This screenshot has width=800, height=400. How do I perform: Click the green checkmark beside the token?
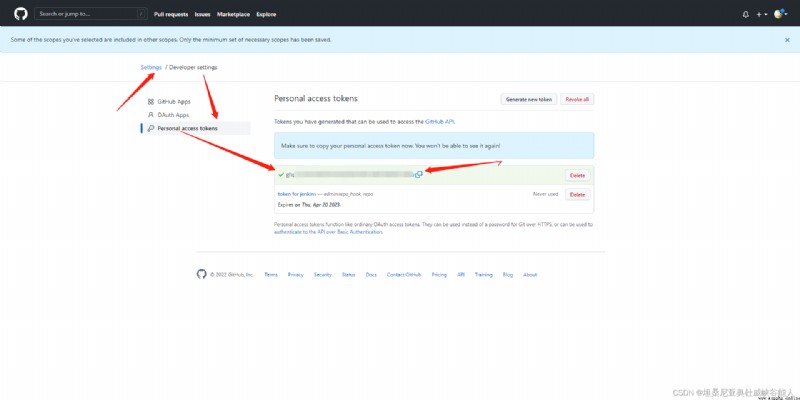[281, 174]
